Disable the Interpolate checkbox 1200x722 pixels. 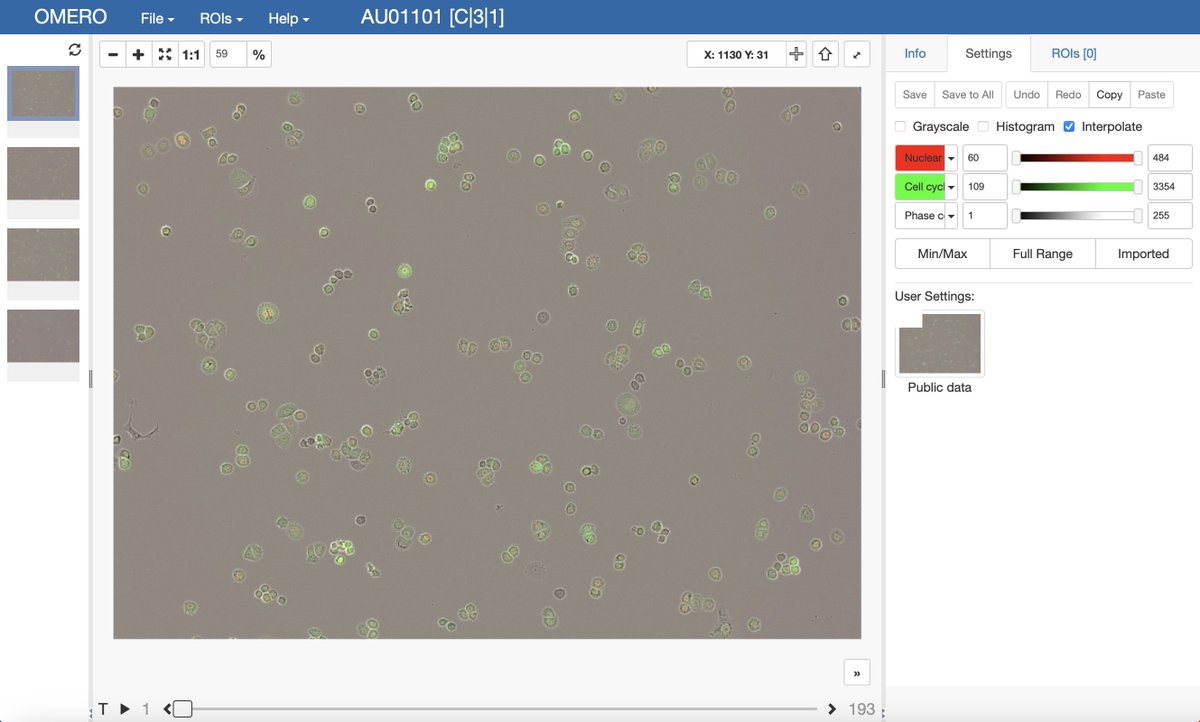click(x=1069, y=127)
